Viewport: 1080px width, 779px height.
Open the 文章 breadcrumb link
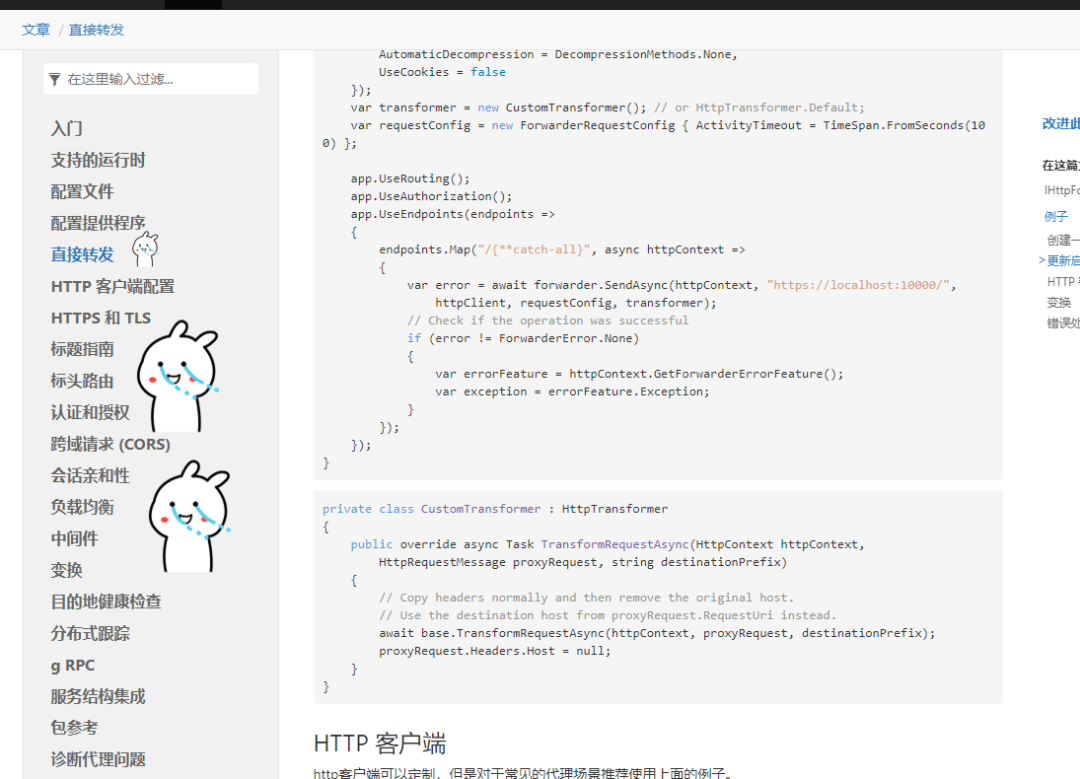(x=36, y=30)
